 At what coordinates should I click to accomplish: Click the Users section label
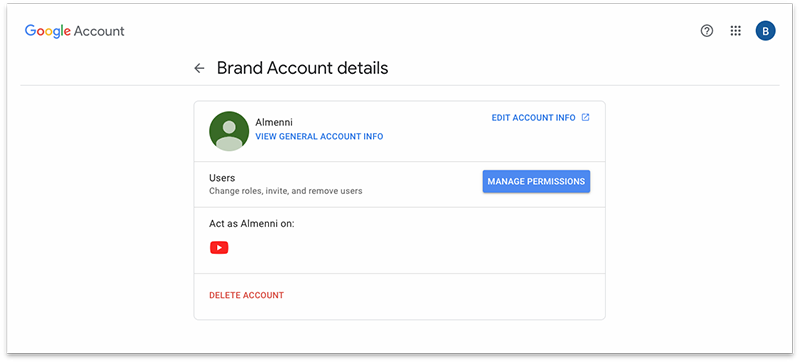pos(222,178)
